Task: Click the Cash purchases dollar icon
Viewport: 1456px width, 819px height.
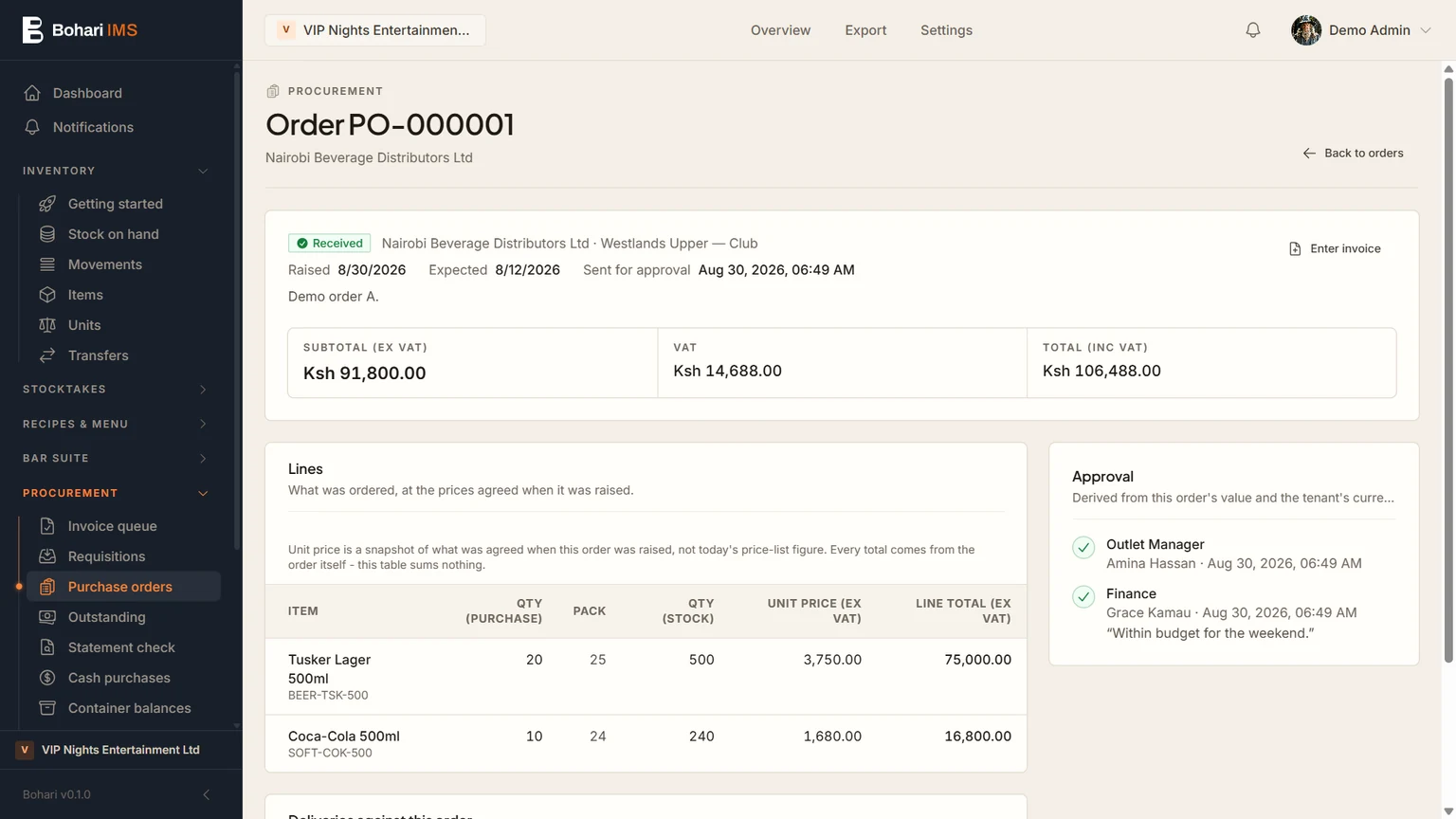Action: (47, 678)
